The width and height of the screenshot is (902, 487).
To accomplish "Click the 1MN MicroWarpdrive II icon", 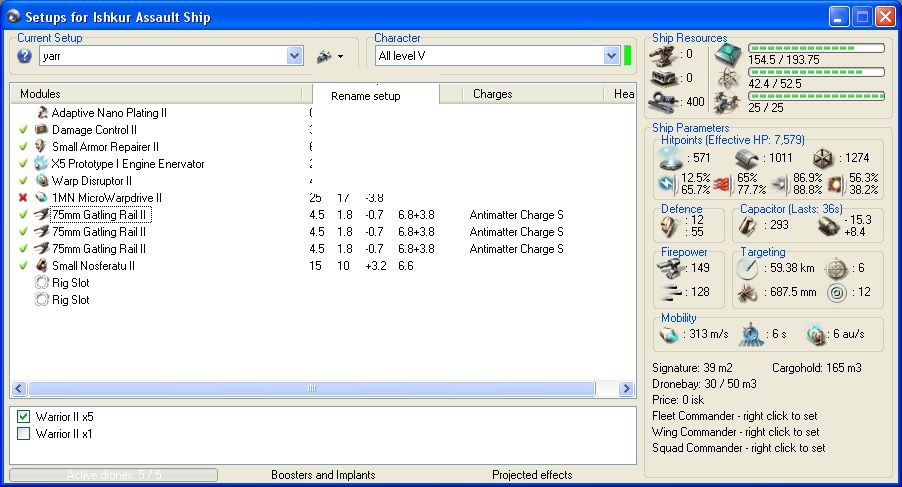I will click(x=41, y=198).
